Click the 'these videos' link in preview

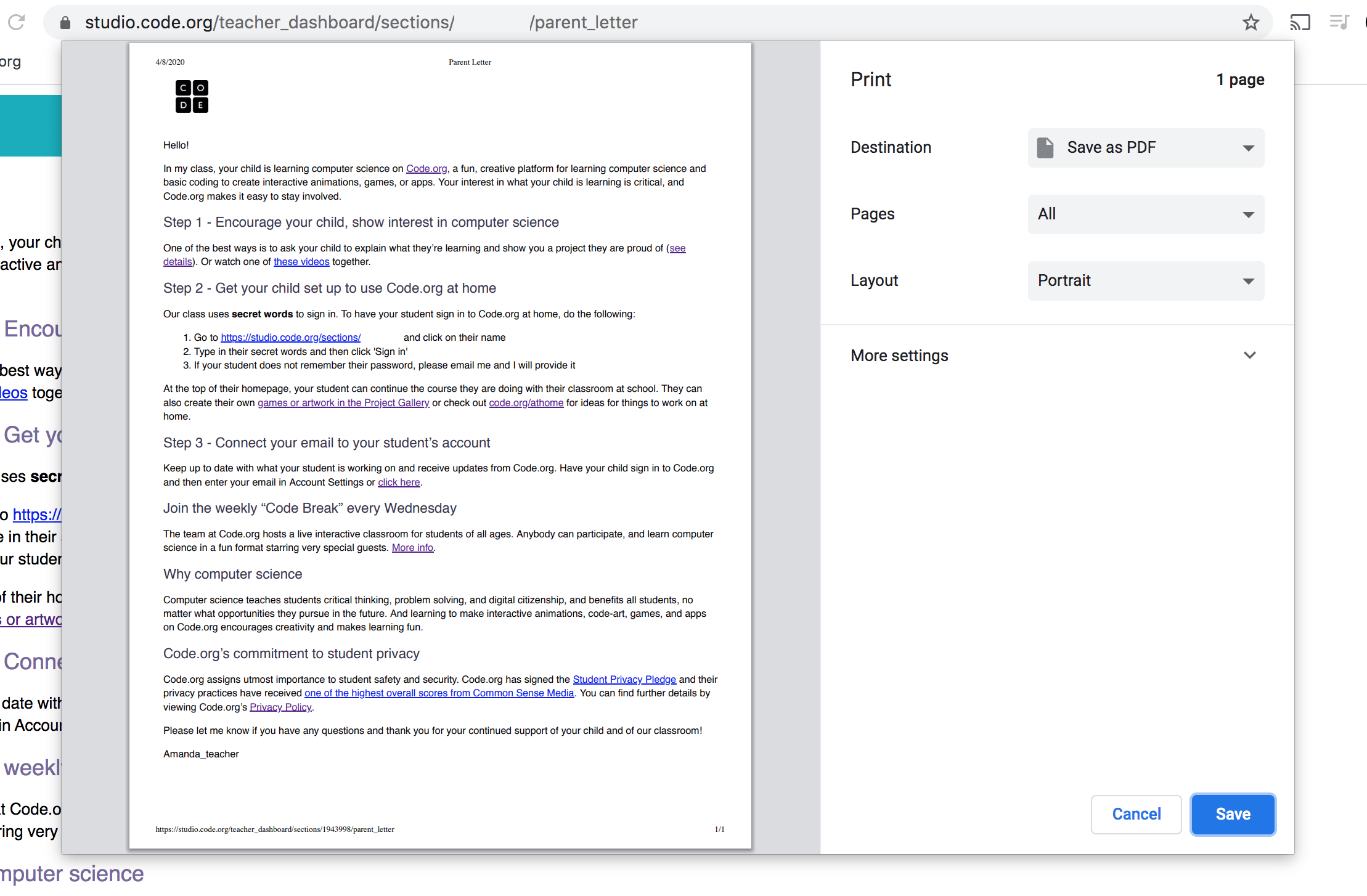[x=301, y=262]
